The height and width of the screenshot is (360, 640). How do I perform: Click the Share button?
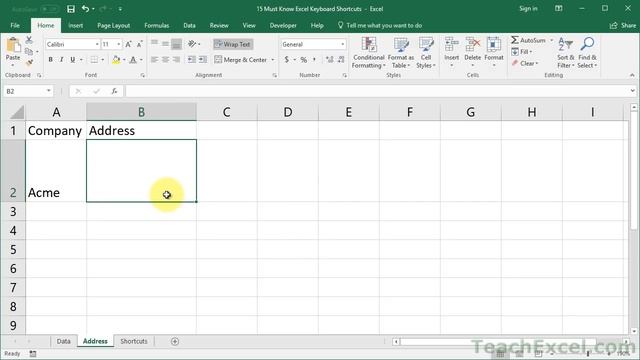[x=623, y=25]
